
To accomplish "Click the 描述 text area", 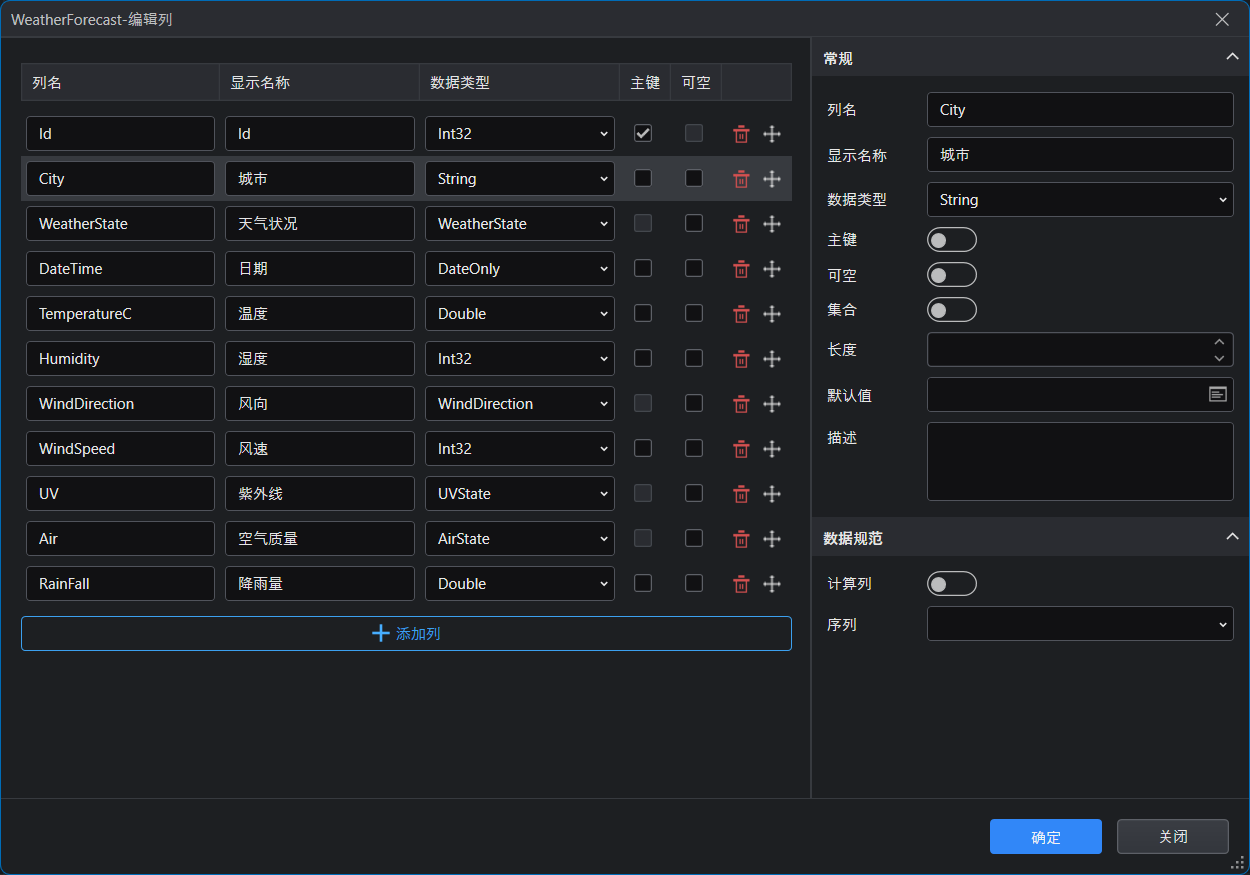I will (x=1080, y=461).
